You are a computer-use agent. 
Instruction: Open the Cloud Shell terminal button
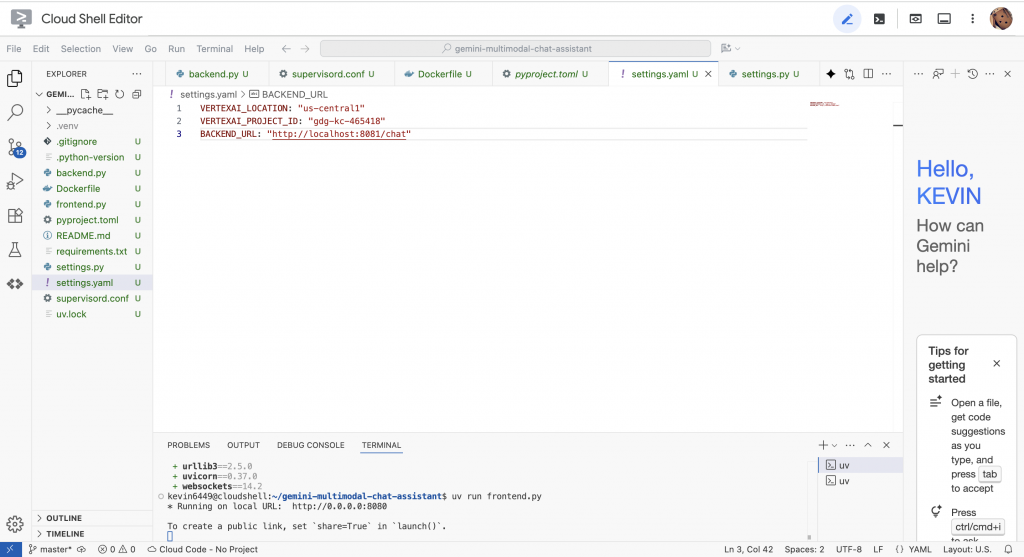coord(880,19)
